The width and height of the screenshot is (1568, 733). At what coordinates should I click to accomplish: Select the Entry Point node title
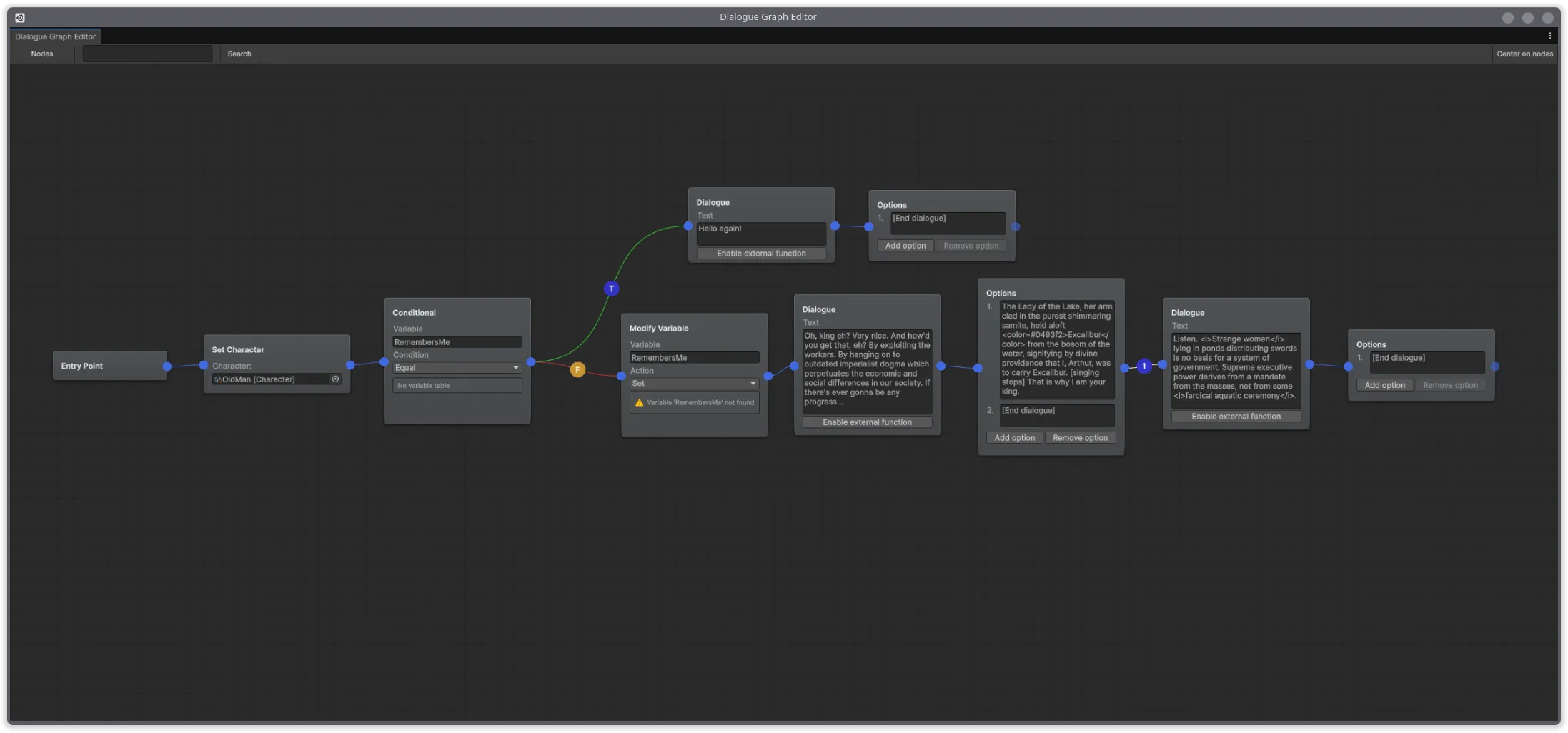click(82, 366)
